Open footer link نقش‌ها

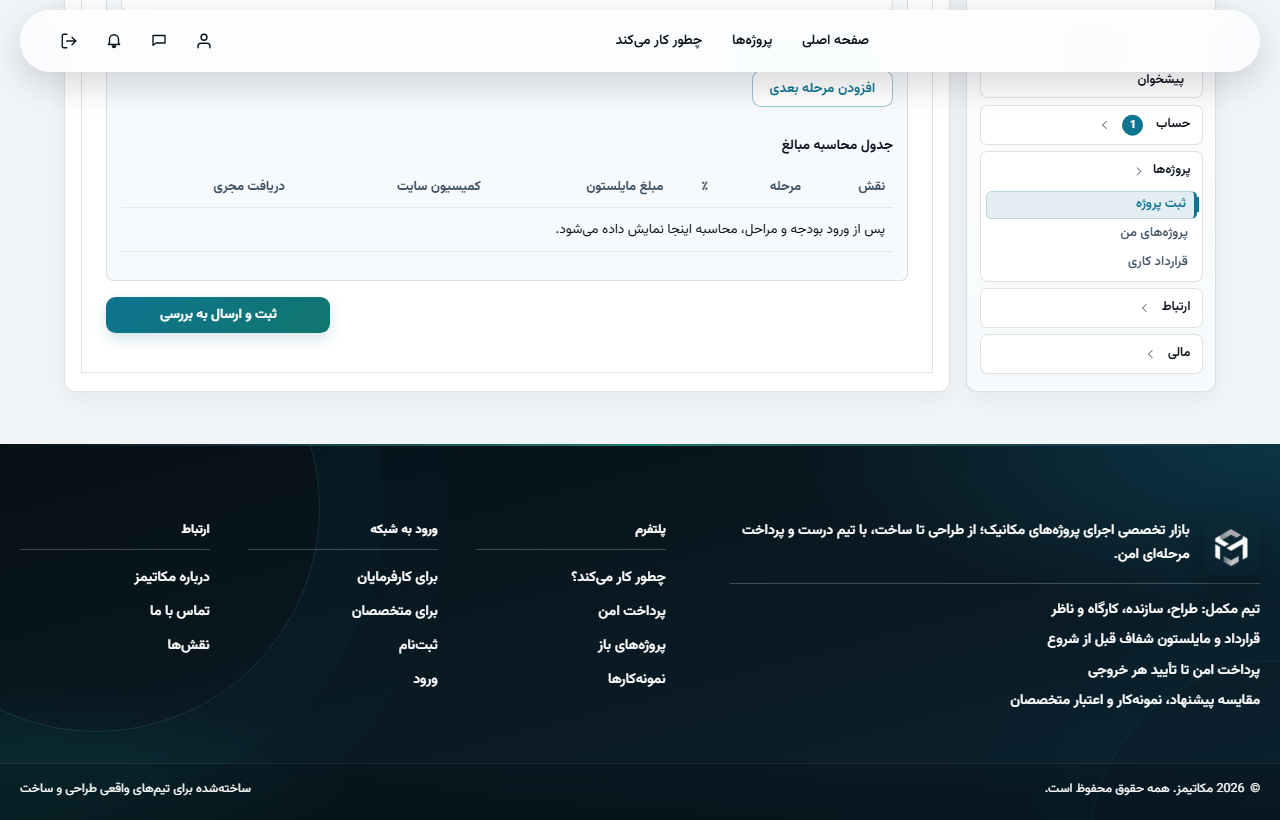click(x=189, y=645)
